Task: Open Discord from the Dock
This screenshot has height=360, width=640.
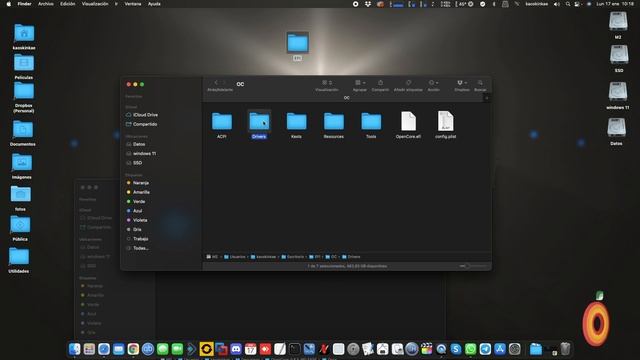Action: tap(236, 349)
